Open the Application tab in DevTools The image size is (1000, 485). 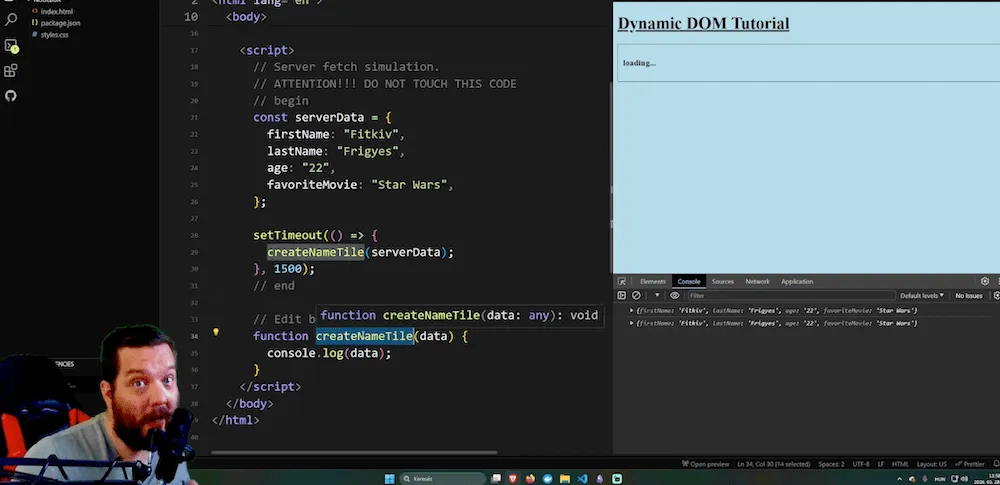click(797, 281)
